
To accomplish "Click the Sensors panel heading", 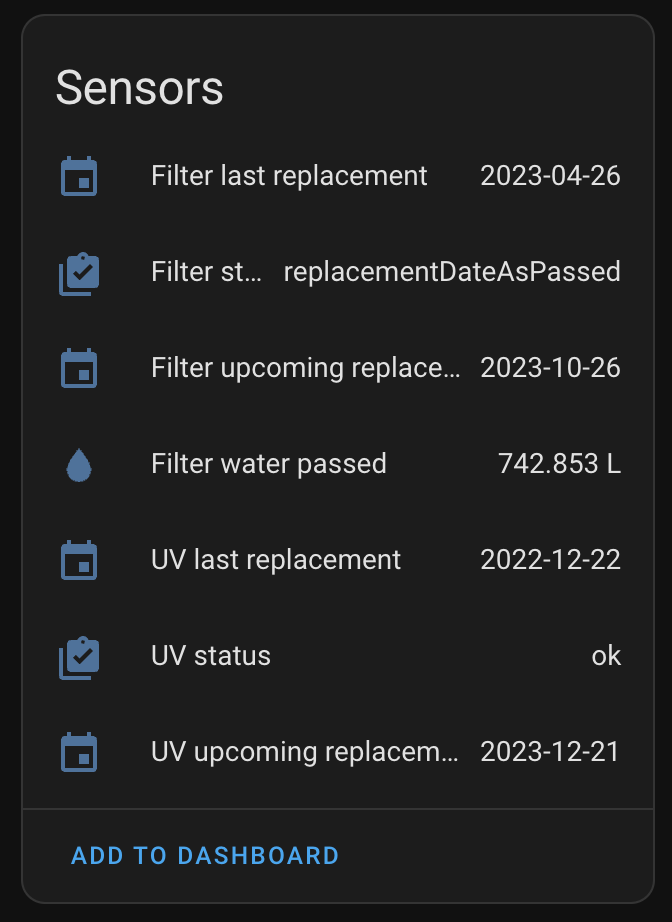I will 140,87.
